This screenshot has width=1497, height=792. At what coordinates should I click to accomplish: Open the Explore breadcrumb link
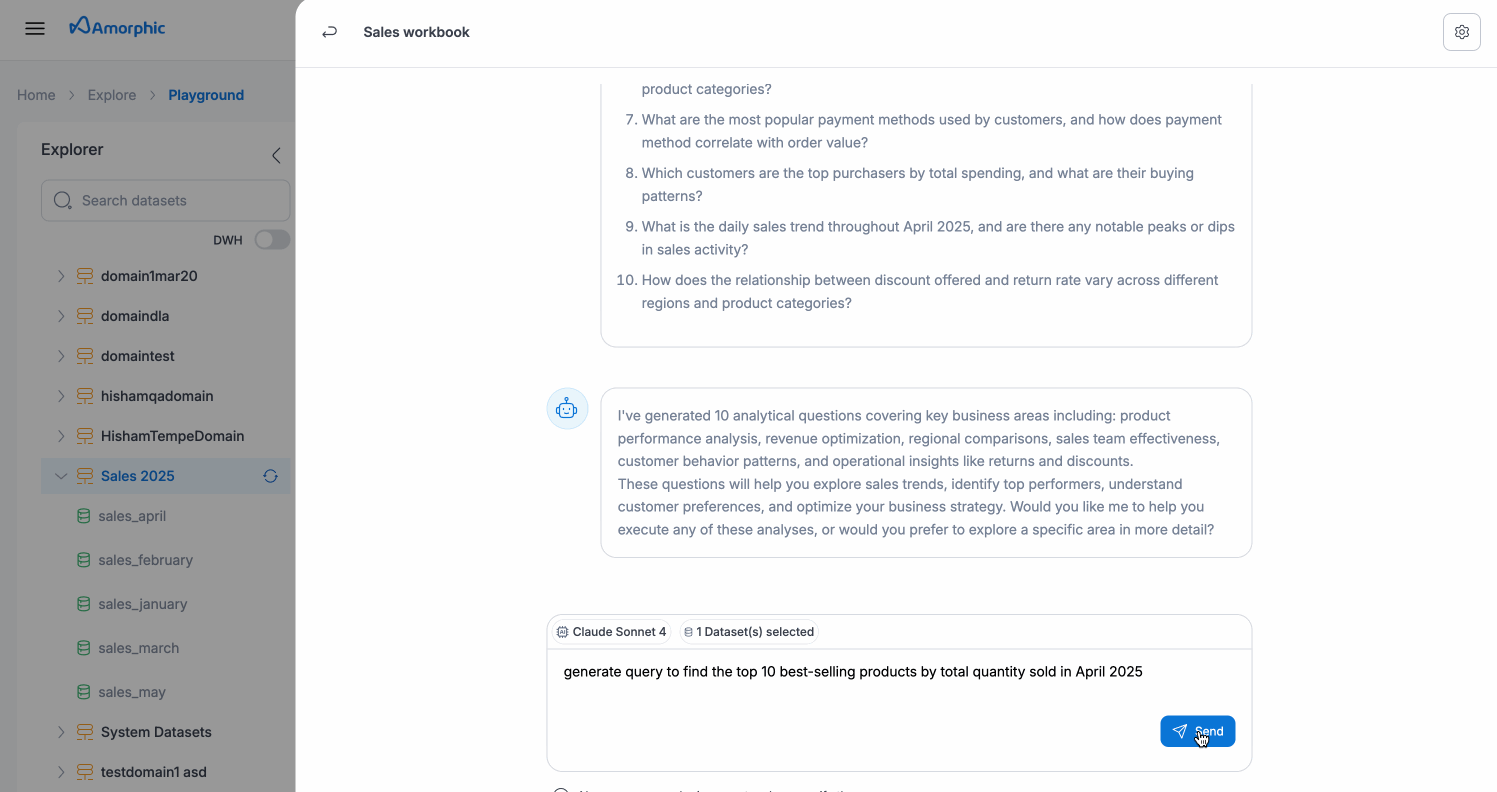(112, 95)
